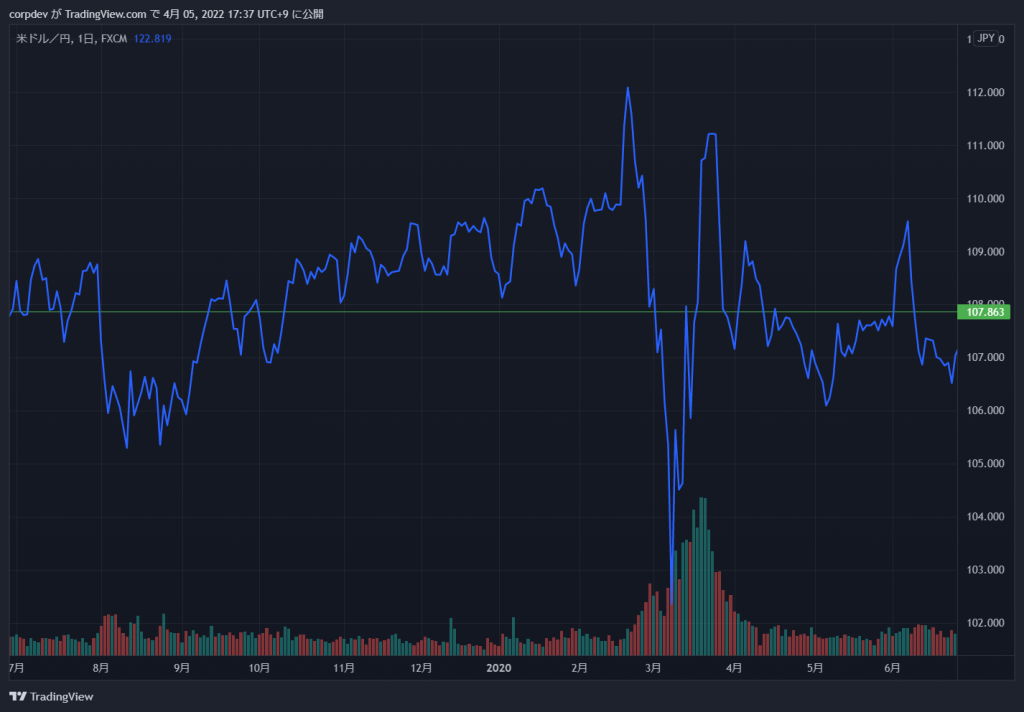Click the 8月 time axis label
Screen dimensions: 1024x712
point(101,668)
